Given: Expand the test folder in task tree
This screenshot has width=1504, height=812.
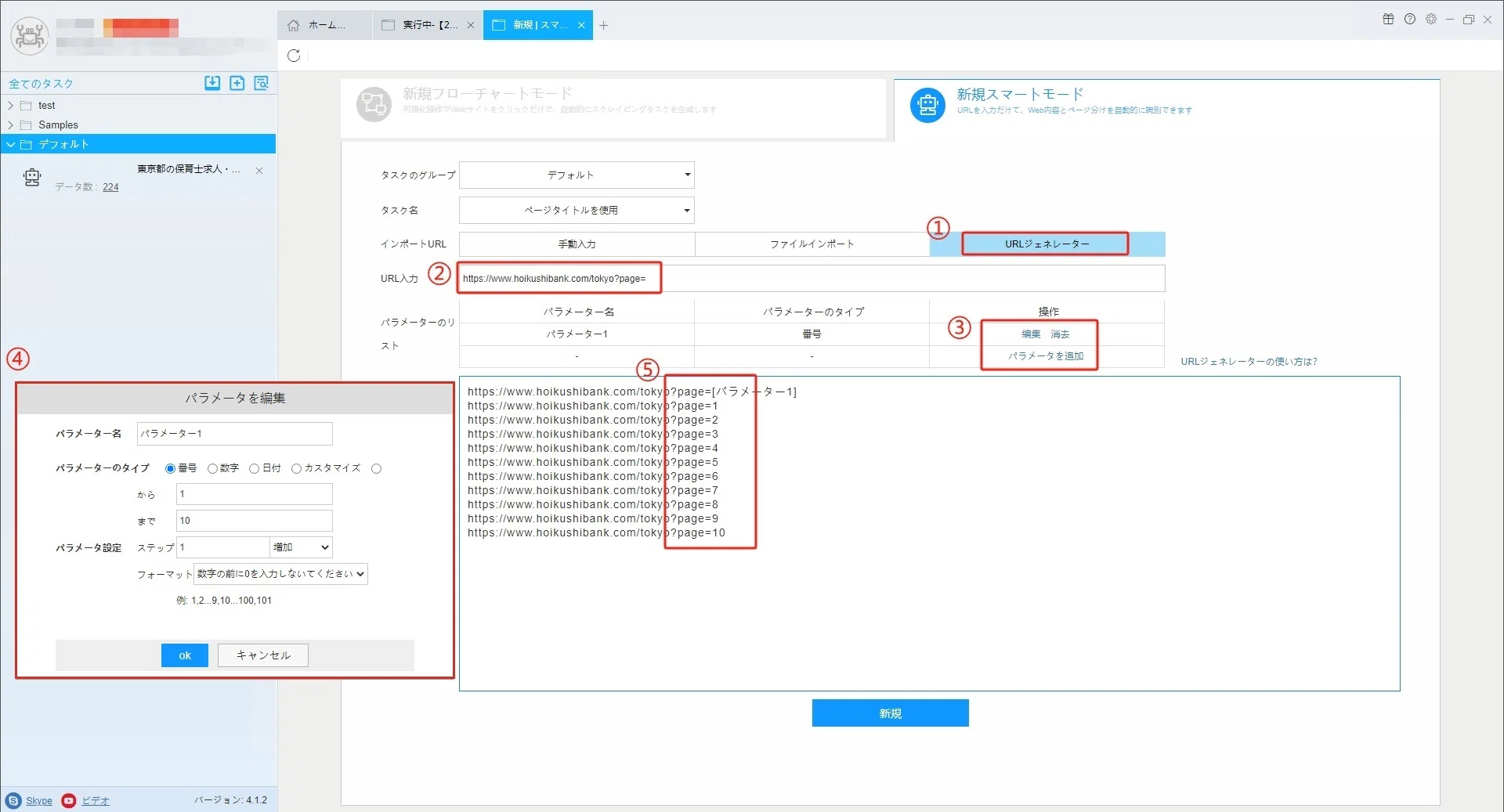Looking at the screenshot, I should pos(10,106).
